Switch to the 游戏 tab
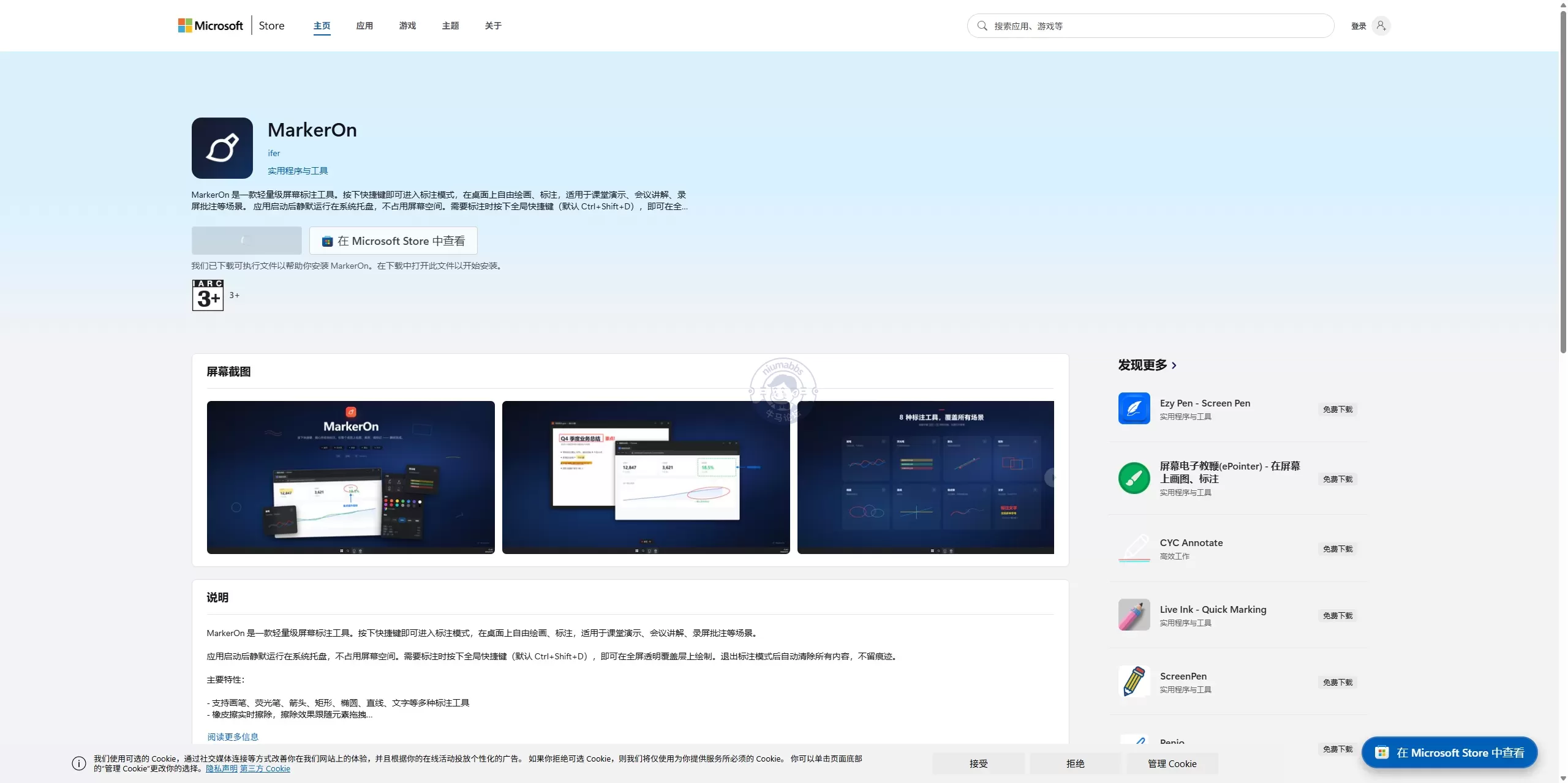The height and width of the screenshot is (783, 1568). [407, 26]
